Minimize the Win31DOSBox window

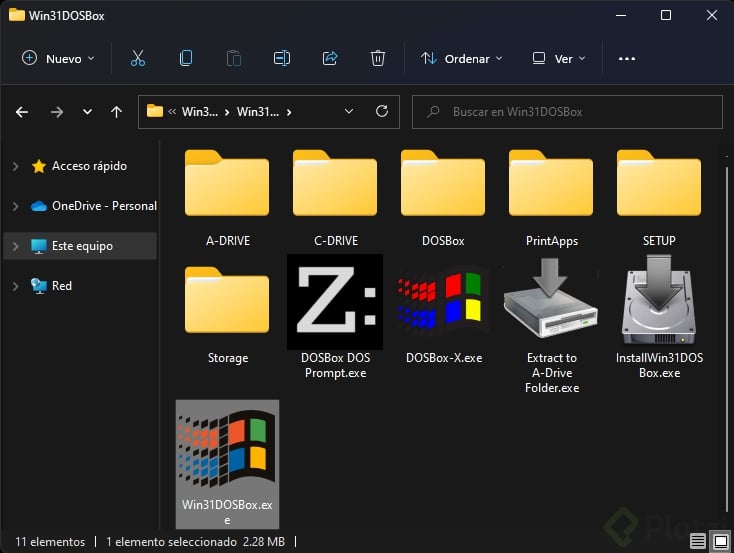coord(621,15)
